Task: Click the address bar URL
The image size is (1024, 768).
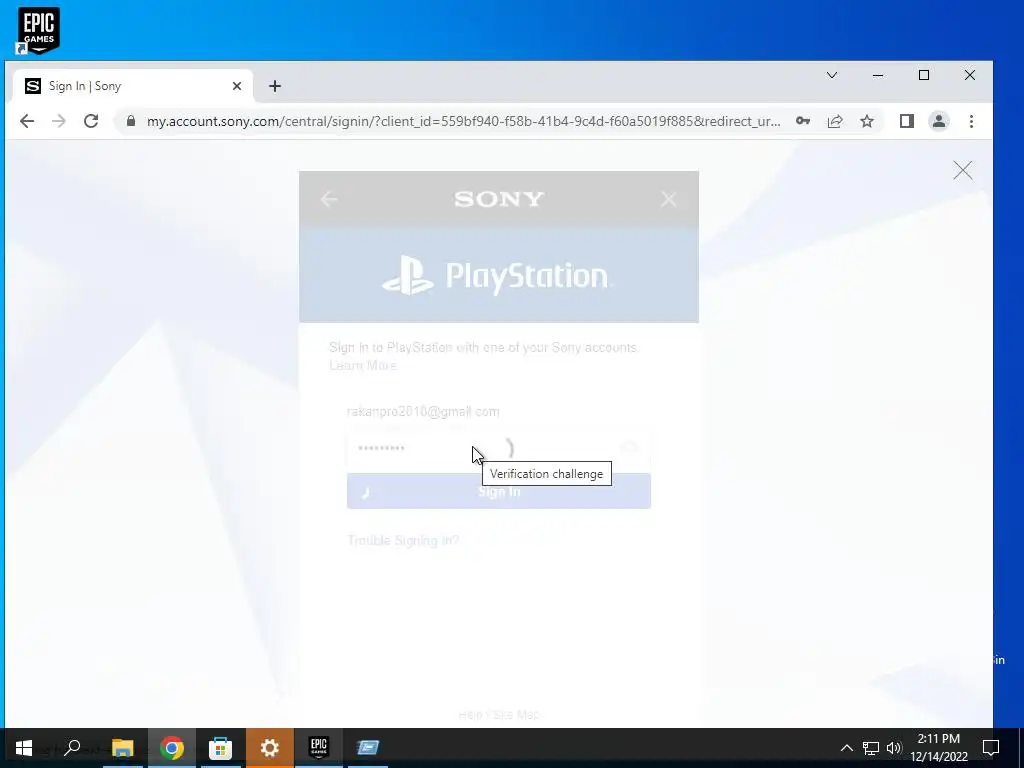Action: tap(463, 121)
